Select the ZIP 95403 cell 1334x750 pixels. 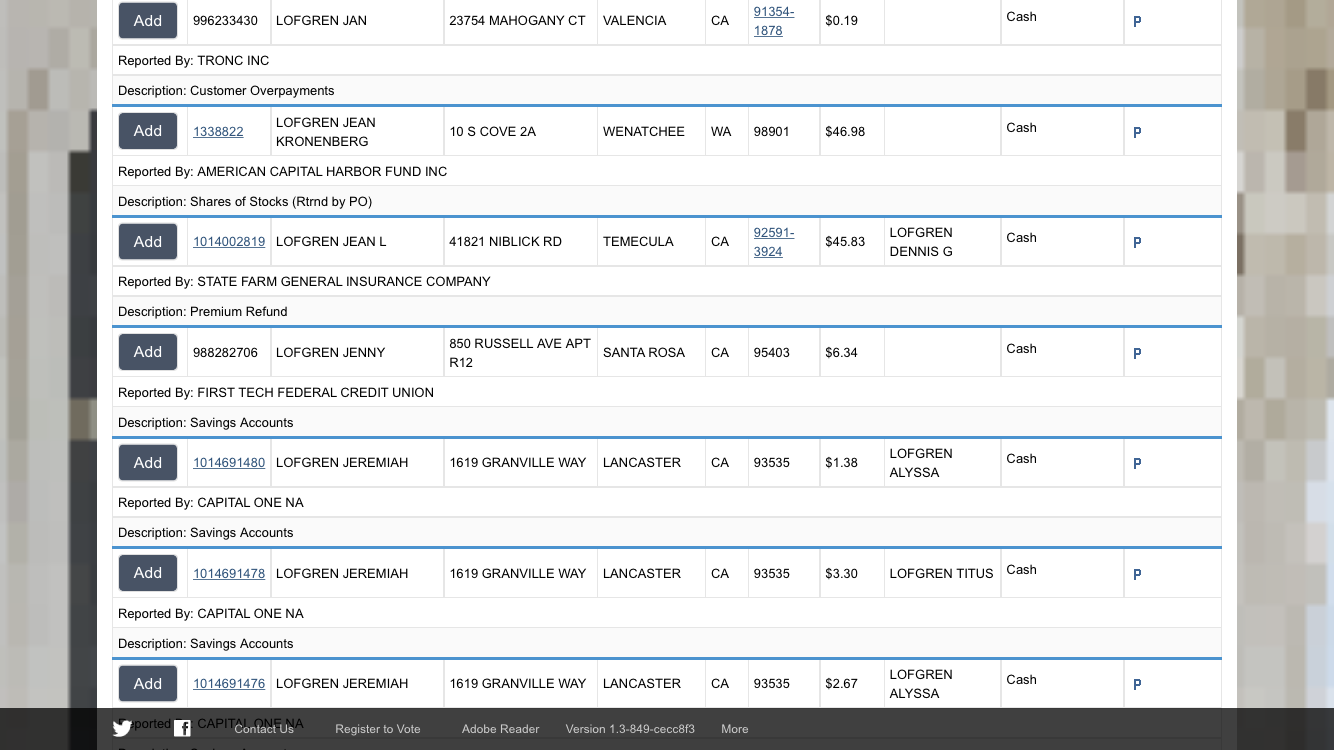[784, 352]
